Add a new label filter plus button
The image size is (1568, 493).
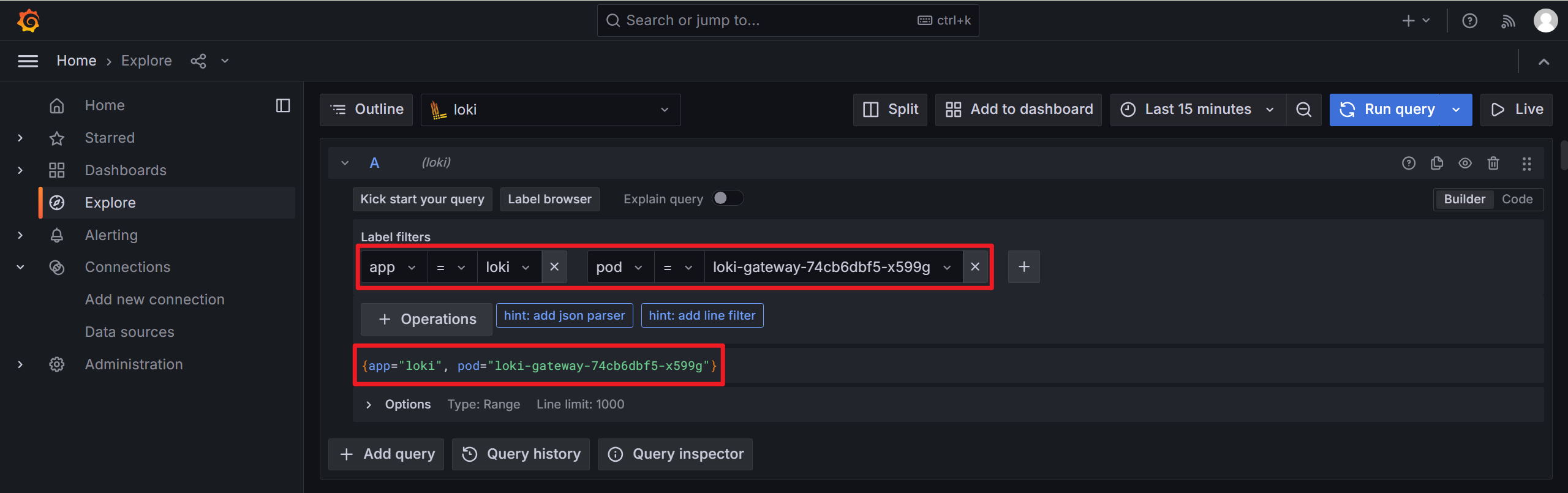pyautogui.click(x=1024, y=267)
